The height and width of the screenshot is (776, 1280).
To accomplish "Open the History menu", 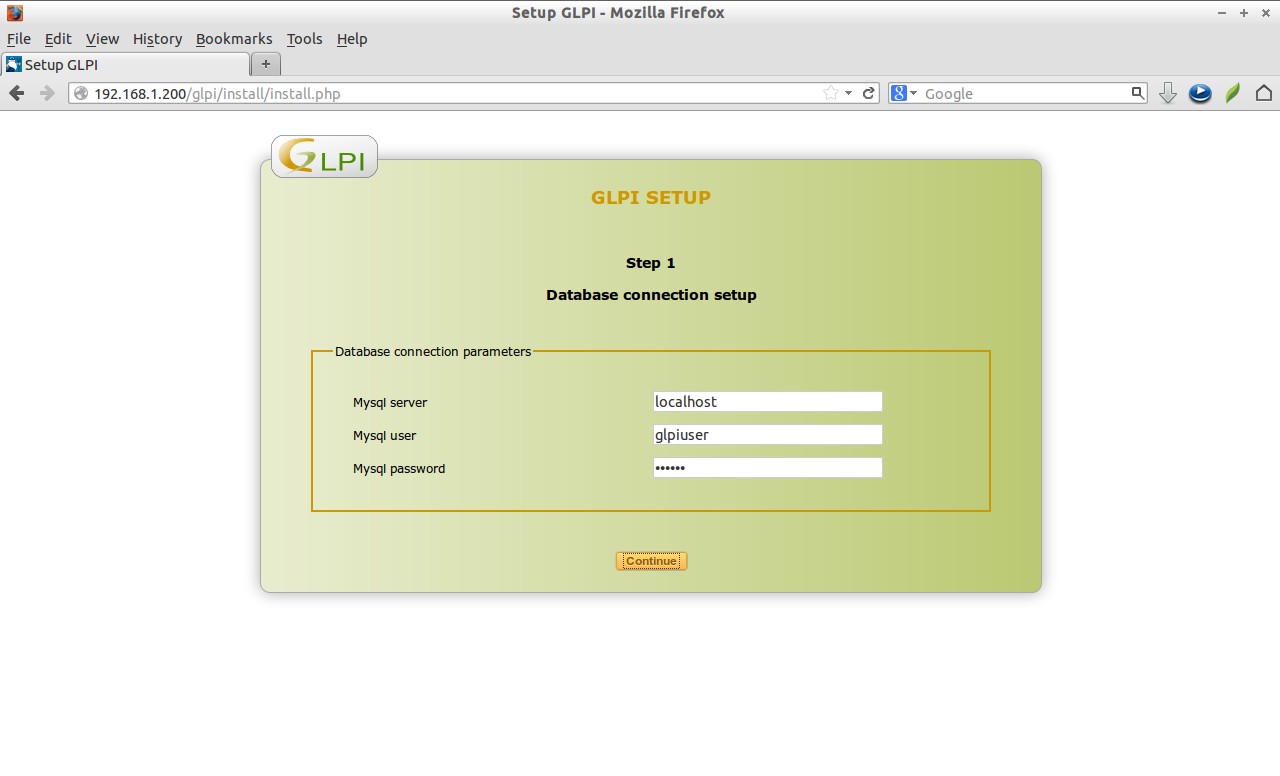I will point(157,39).
